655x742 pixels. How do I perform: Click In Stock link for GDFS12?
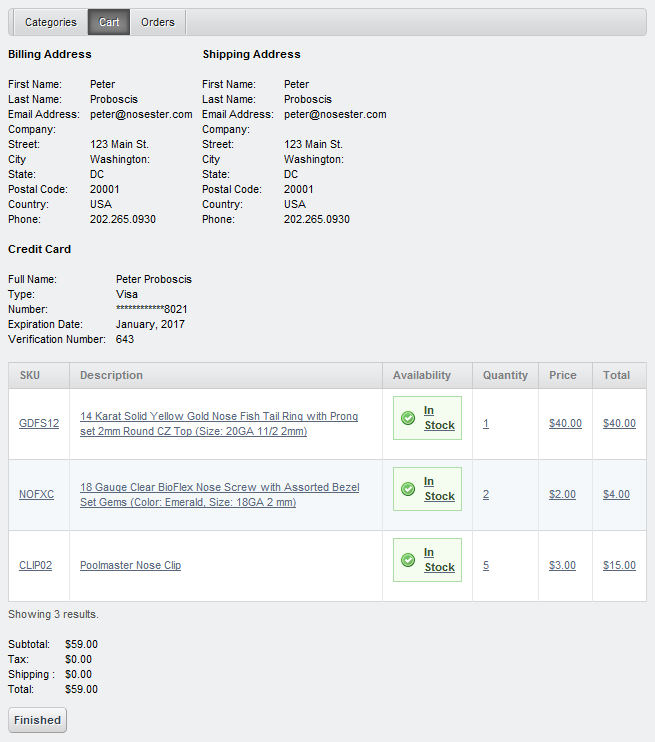(x=439, y=418)
